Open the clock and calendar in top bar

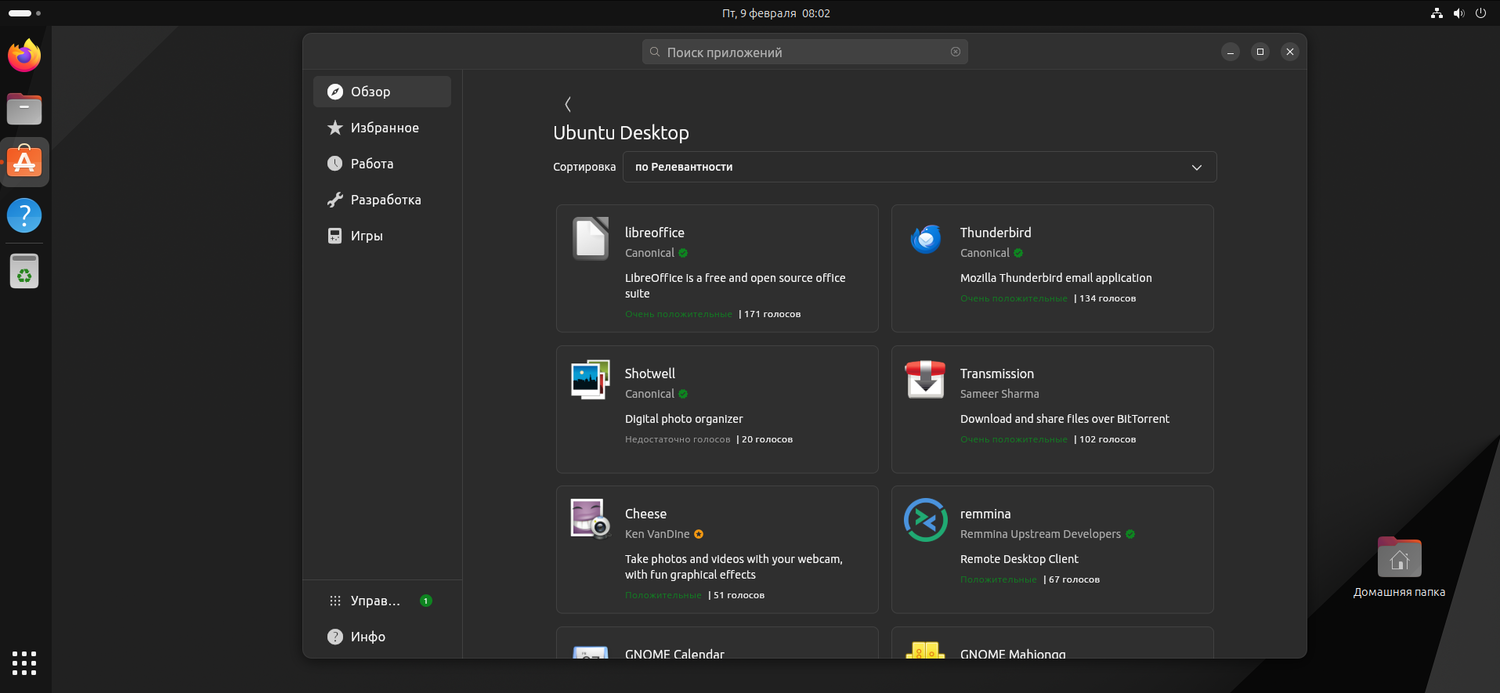coord(776,13)
